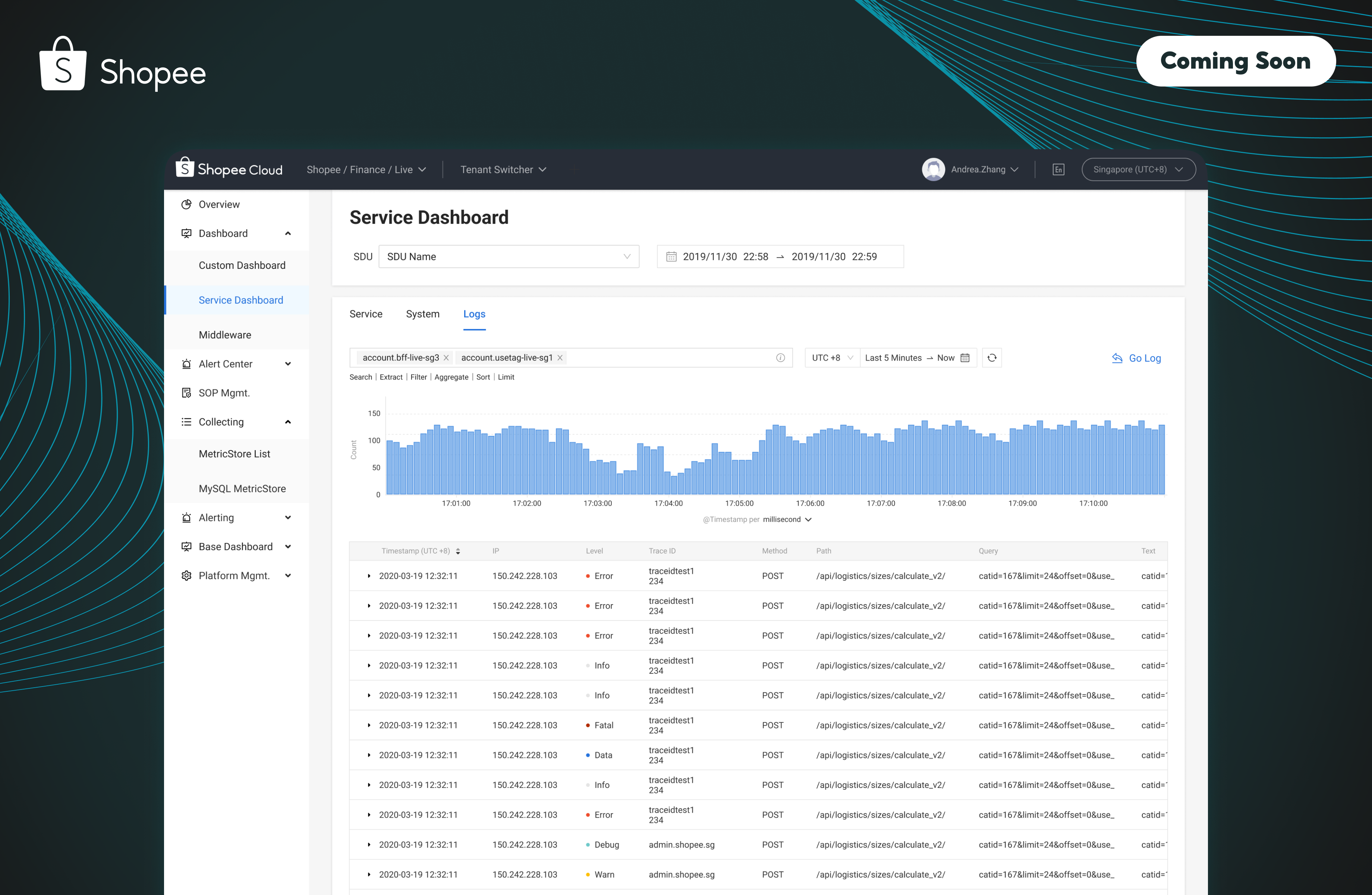The width and height of the screenshot is (1372, 895).
Task: Open the Singapore (UTC+8) region dropdown
Action: (1138, 169)
